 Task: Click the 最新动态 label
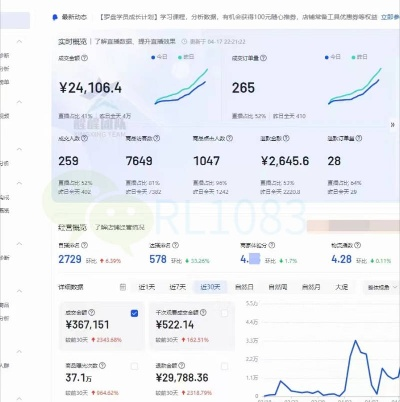74,17
